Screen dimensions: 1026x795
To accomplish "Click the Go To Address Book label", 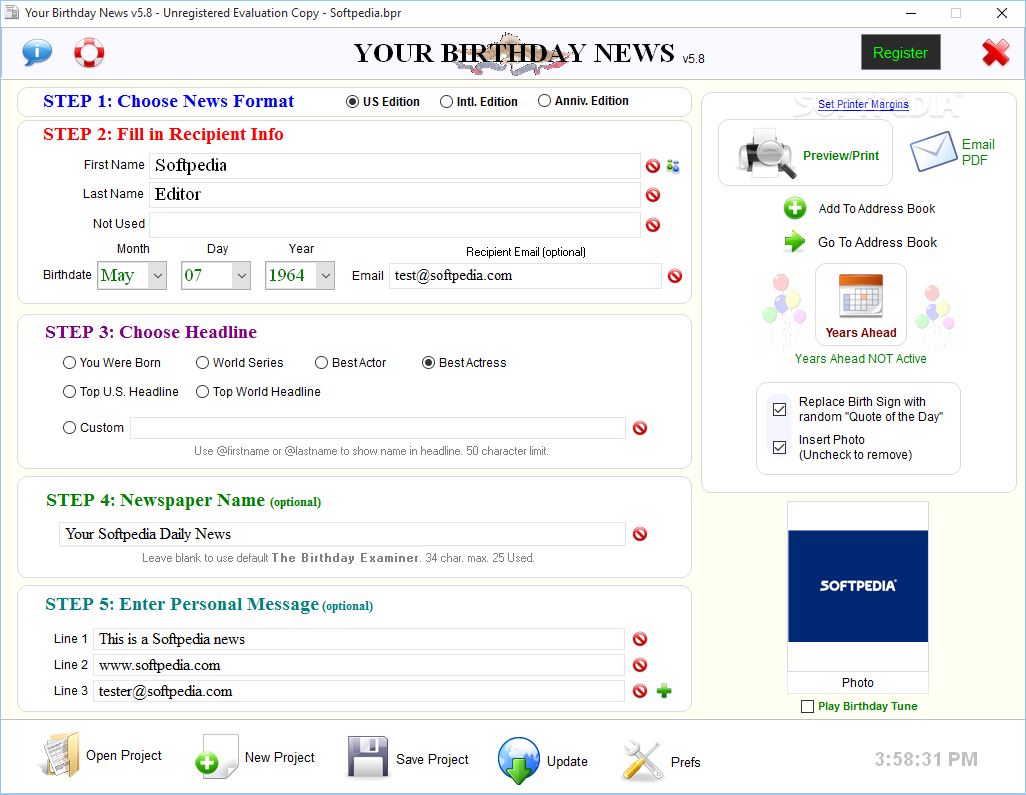I will [877, 243].
